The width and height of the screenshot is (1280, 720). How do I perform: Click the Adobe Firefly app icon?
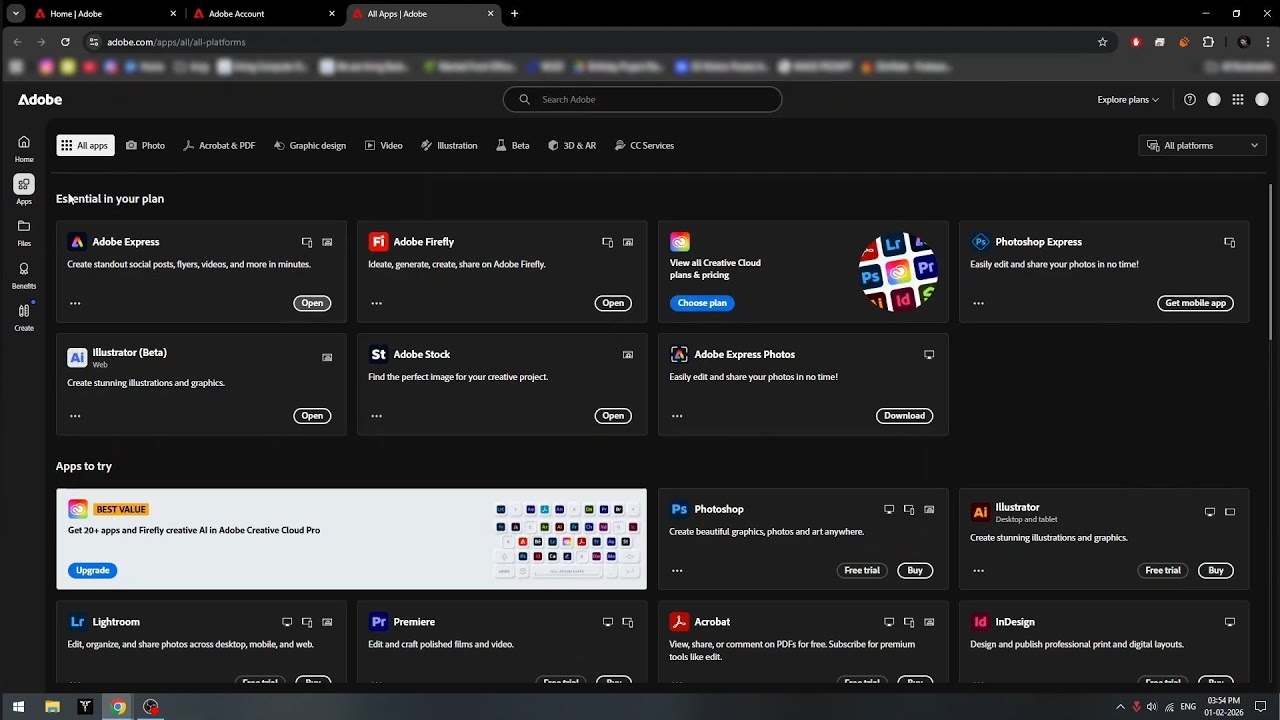378,242
